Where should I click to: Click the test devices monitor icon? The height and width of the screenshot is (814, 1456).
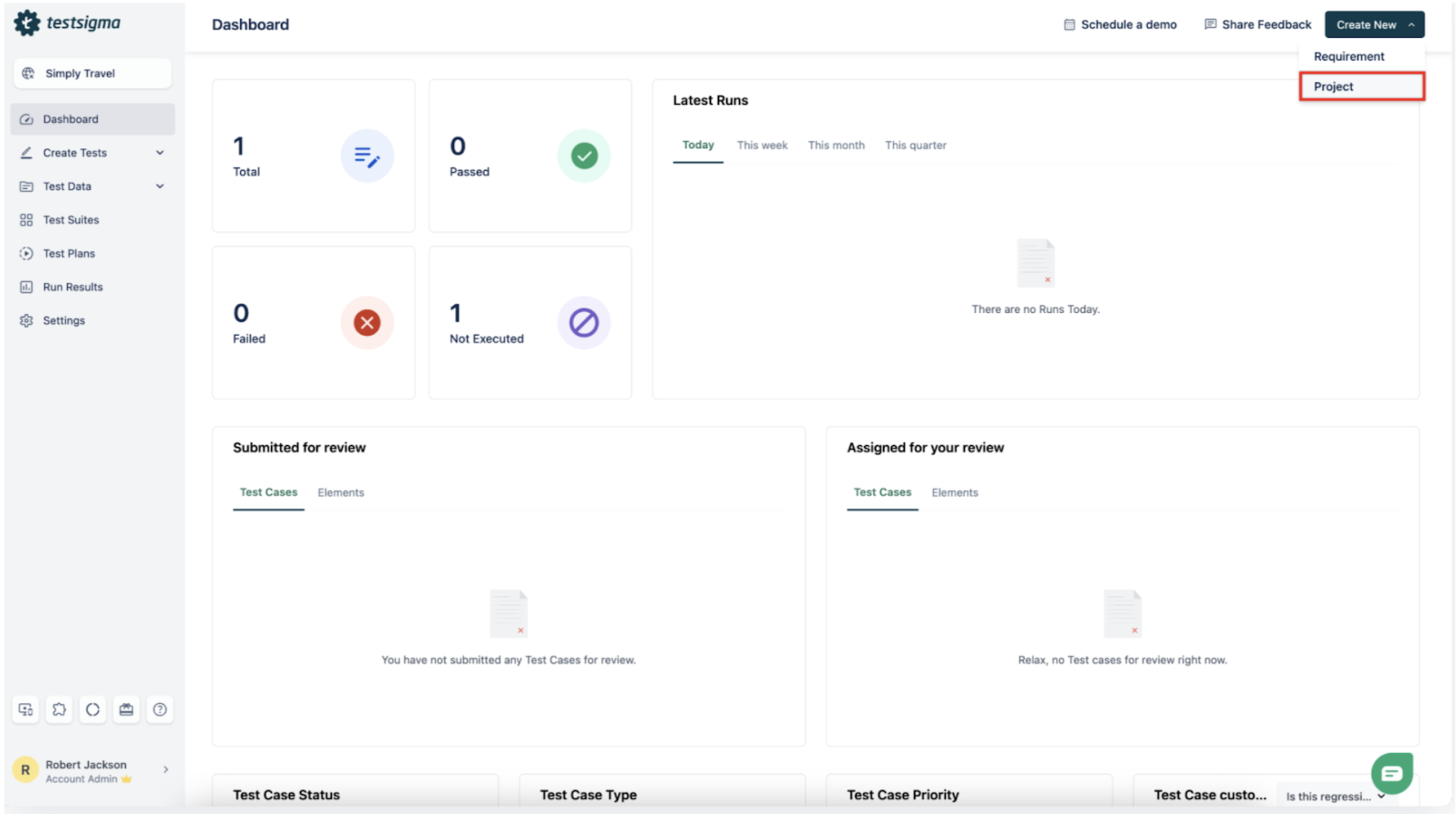[x=26, y=709]
